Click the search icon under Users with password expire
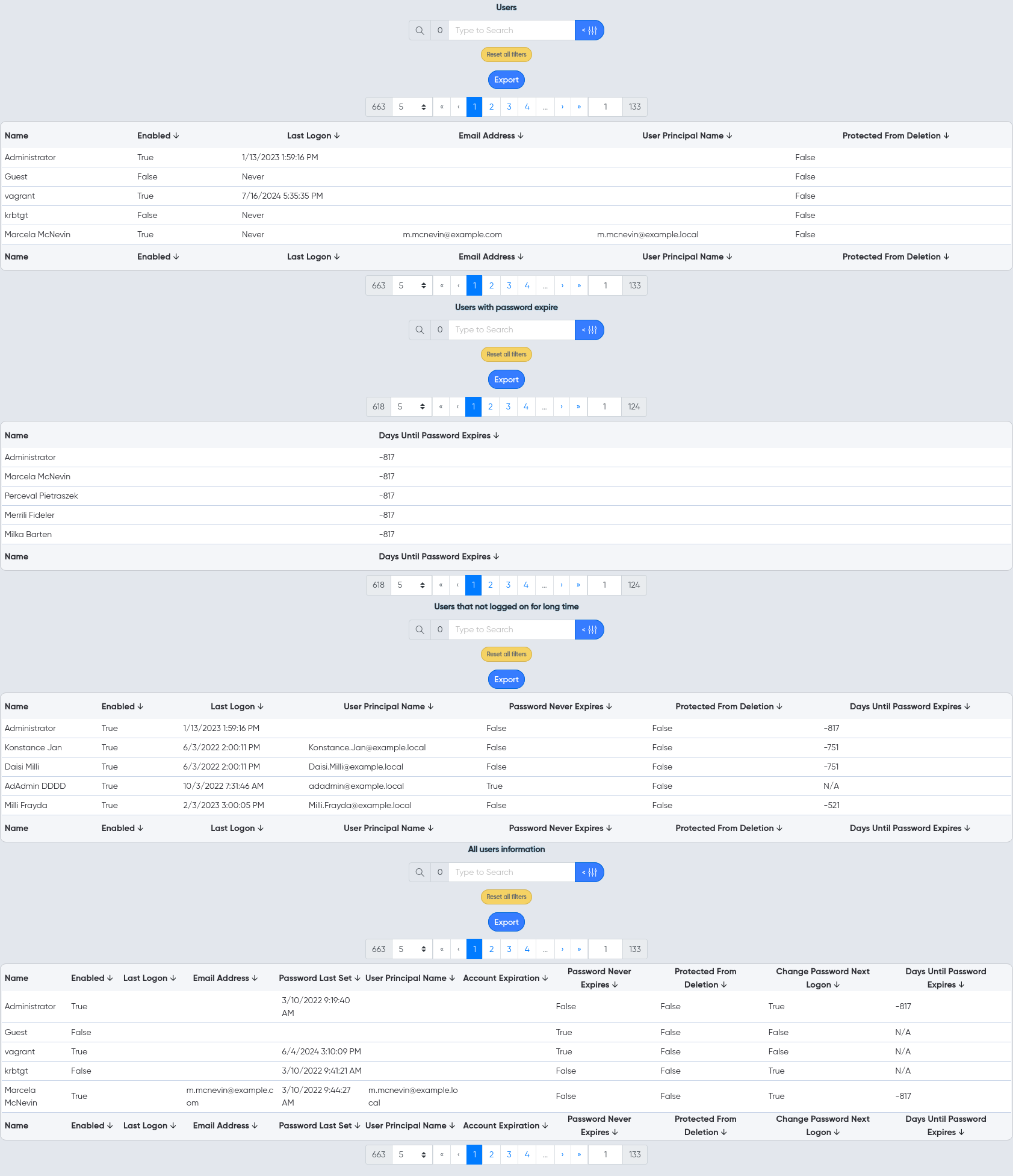1013x1176 pixels. [x=420, y=330]
